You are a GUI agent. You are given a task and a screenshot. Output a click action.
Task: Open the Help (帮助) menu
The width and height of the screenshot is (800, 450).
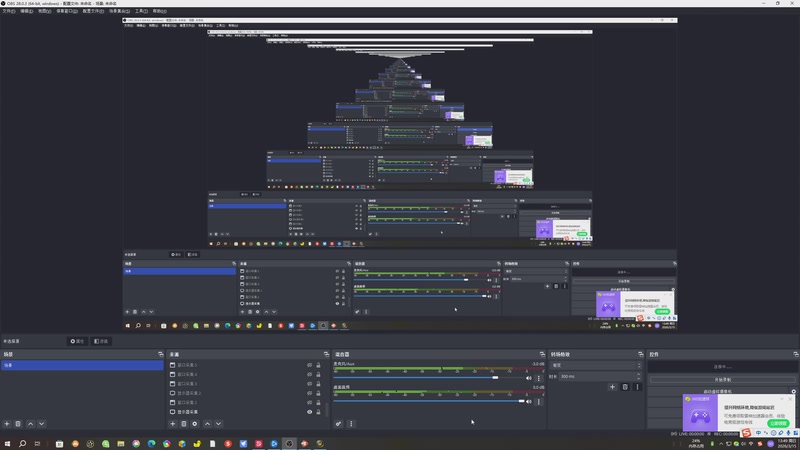[159, 11]
